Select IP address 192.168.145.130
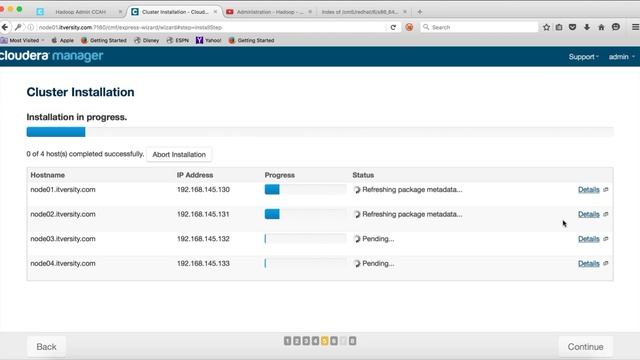Viewport: 640px width, 360px height. [x=203, y=189]
